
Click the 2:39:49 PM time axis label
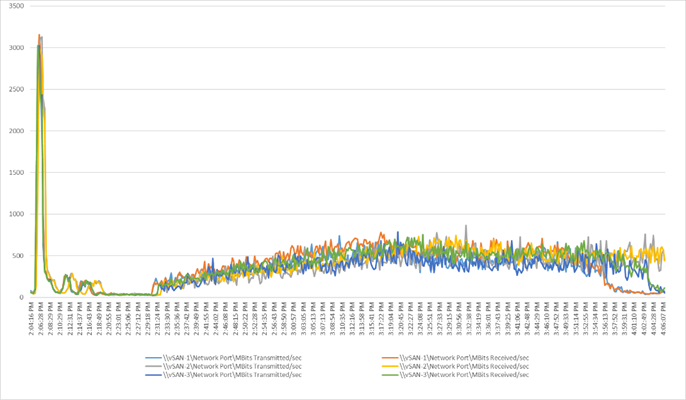[196, 318]
